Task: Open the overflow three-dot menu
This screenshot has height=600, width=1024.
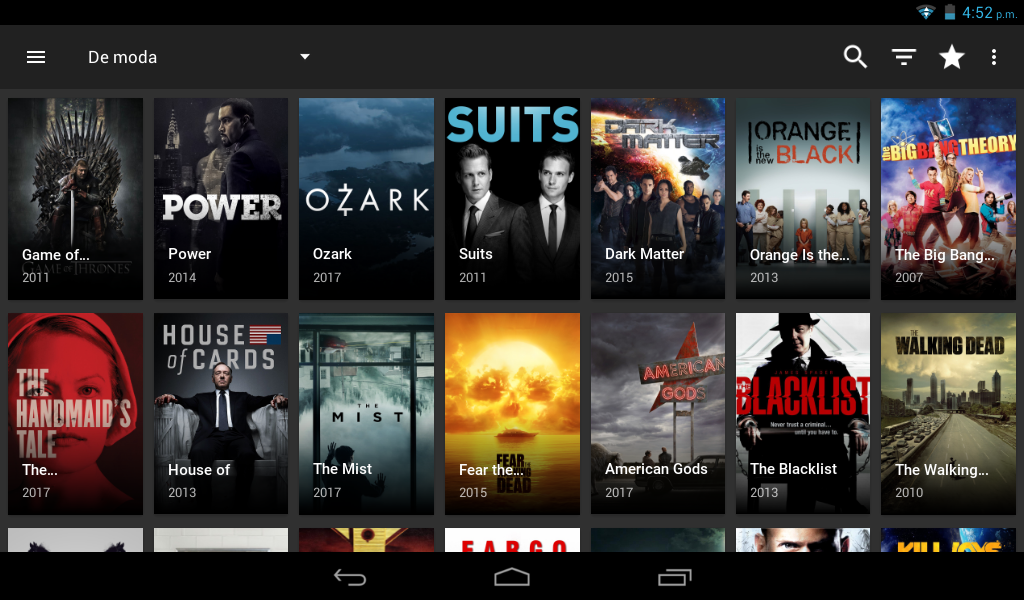Action: pyautogui.click(x=995, y=57)
